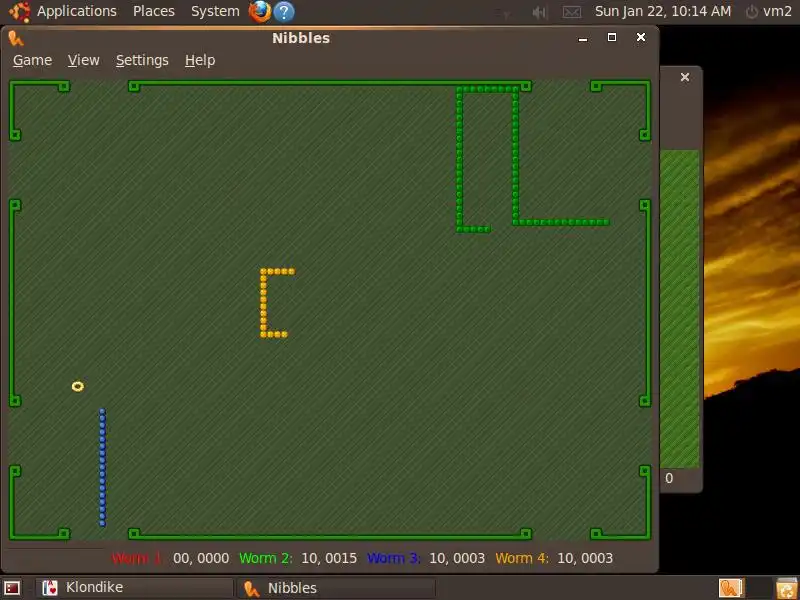This screenshot has height=600, width=800.
Task: Open the Trash icon in bottom panel
Action: (787, 588)
